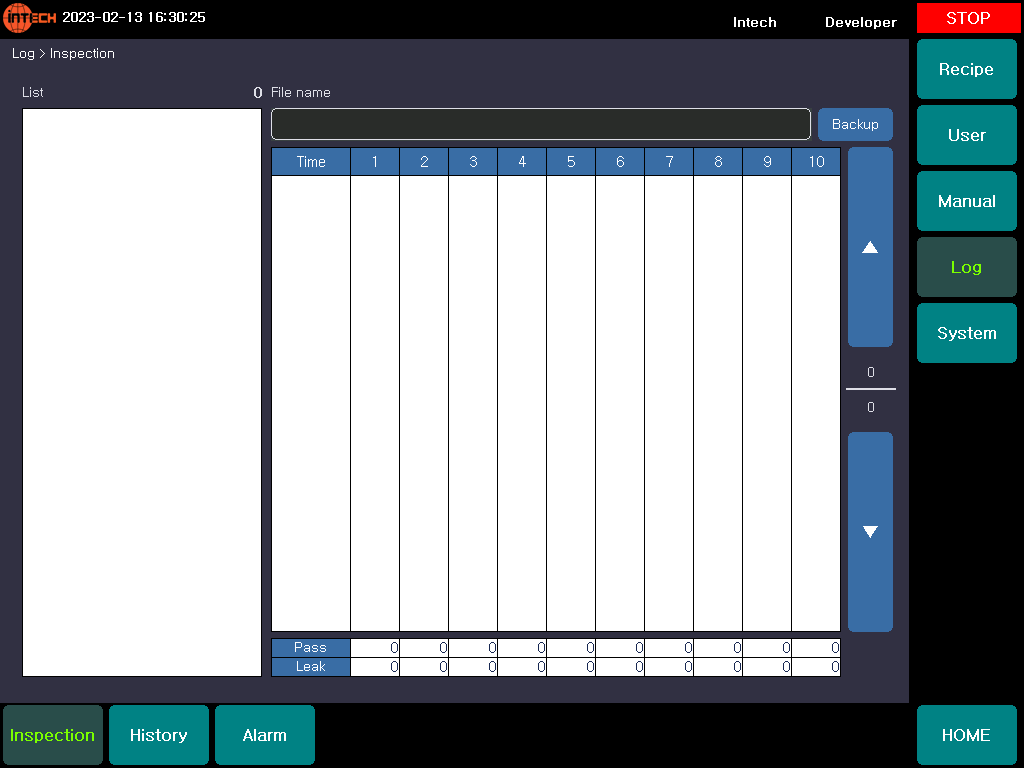
Task: Open the Manual control page
Action: pyautogui.click(x=966, y=201)
